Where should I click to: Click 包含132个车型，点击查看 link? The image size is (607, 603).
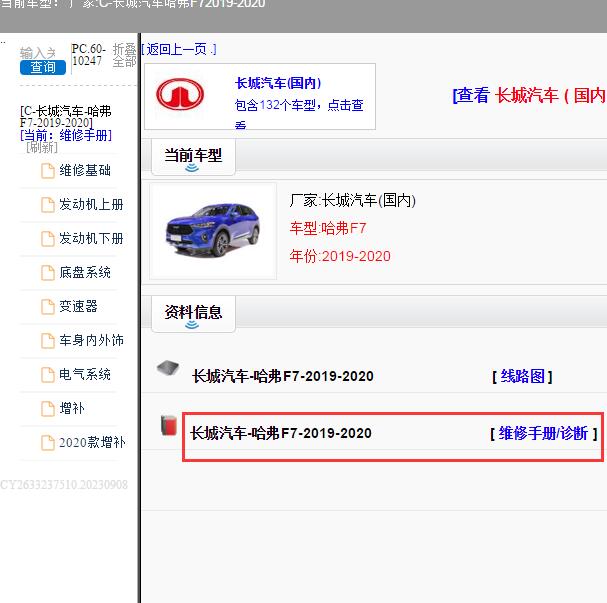click(x=299, y=113)
